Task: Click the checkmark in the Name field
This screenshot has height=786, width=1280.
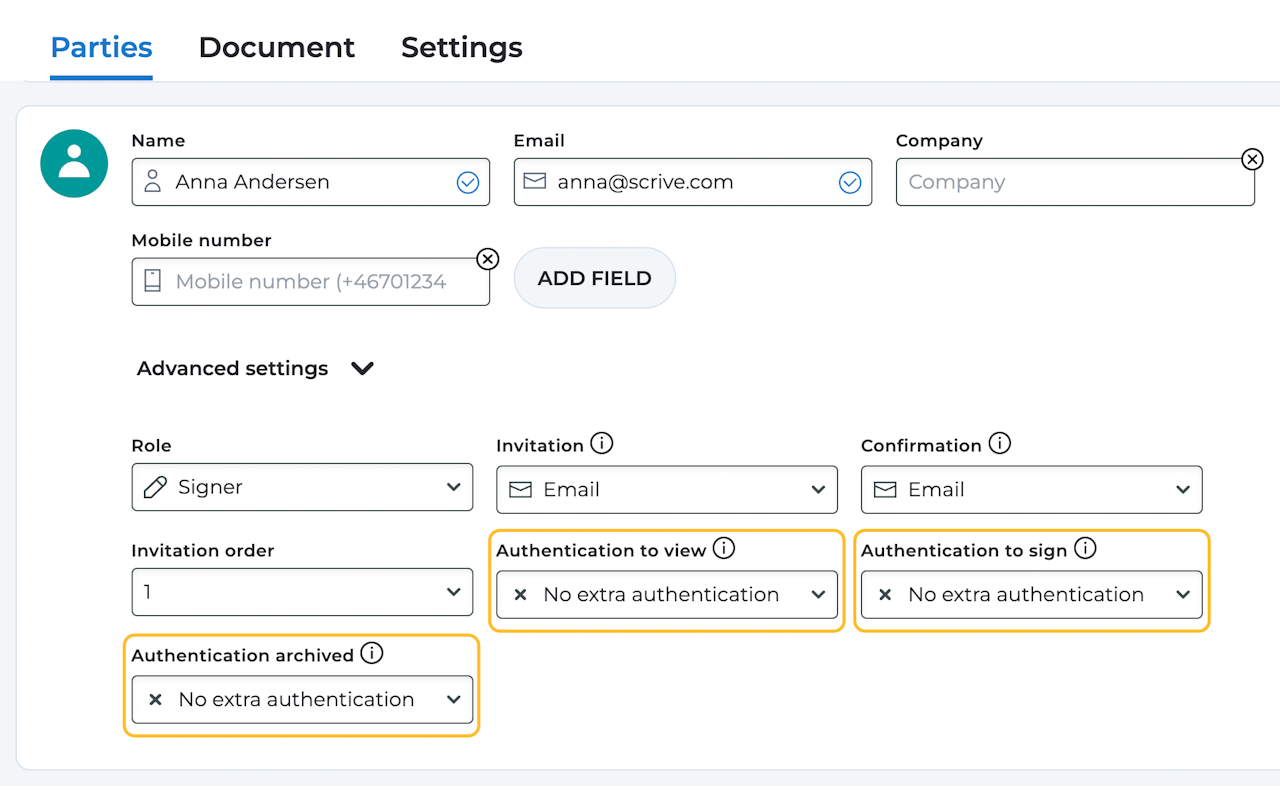Action: tap(467, 182)
